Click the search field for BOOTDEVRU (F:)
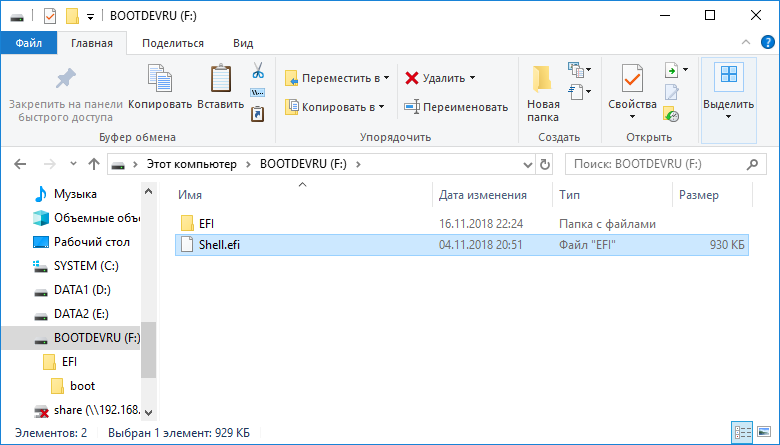The height and width of the screenshot is (445, 780). (x=665, y=163)
